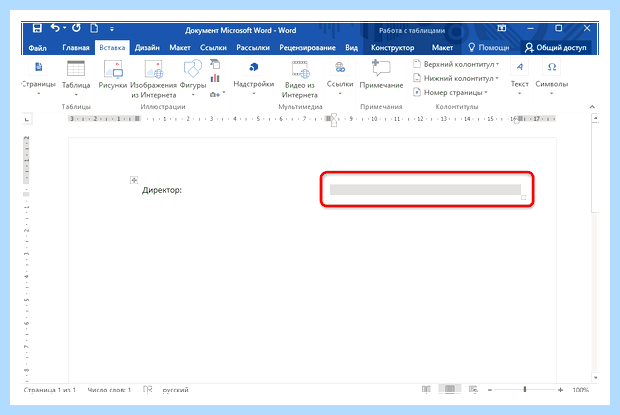This screenshot has width=620, height=415.
Task: Zoom out with the minus button
Action: point(490,390)
